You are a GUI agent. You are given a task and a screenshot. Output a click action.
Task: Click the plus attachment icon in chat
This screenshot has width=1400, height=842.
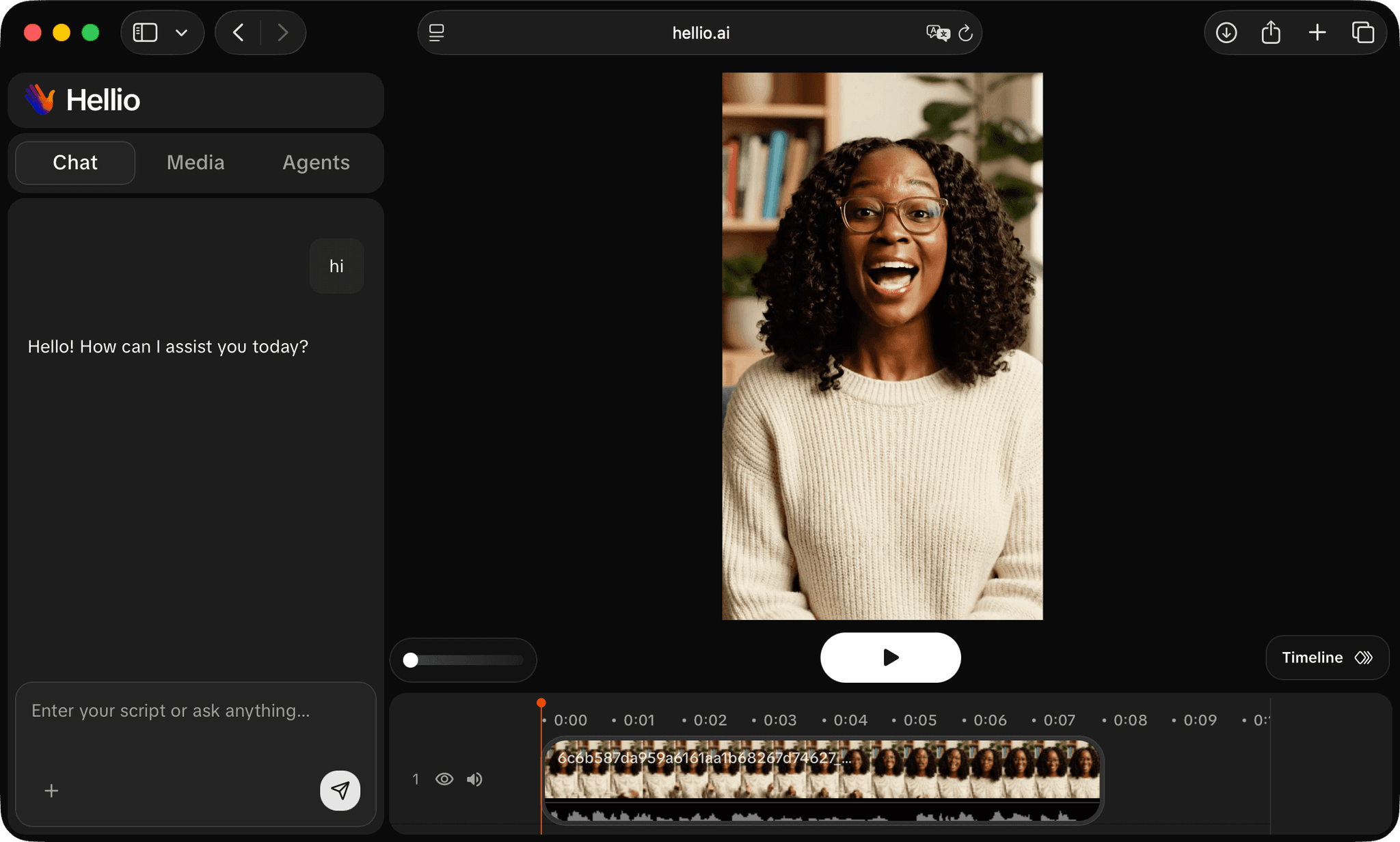(51, 791)
